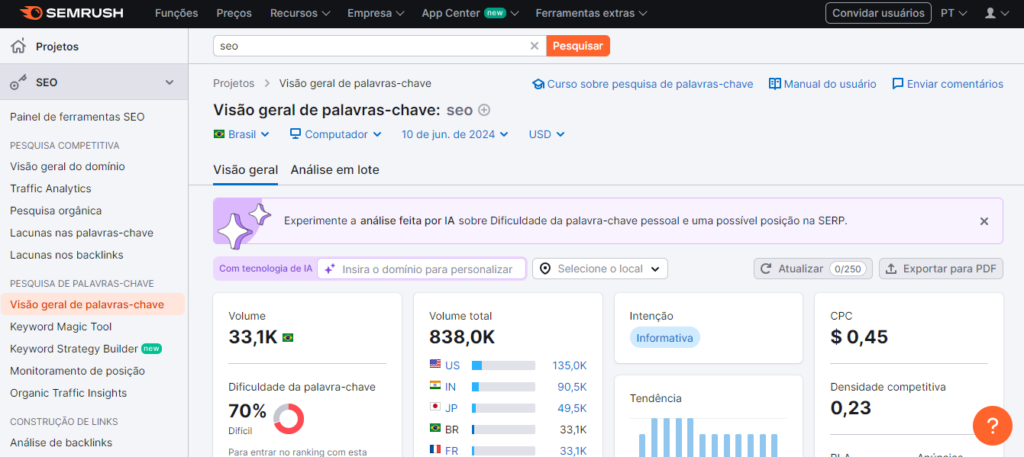
Task: Open Monitoramento de posição in sidebar
Action: [x=77, y=371]
